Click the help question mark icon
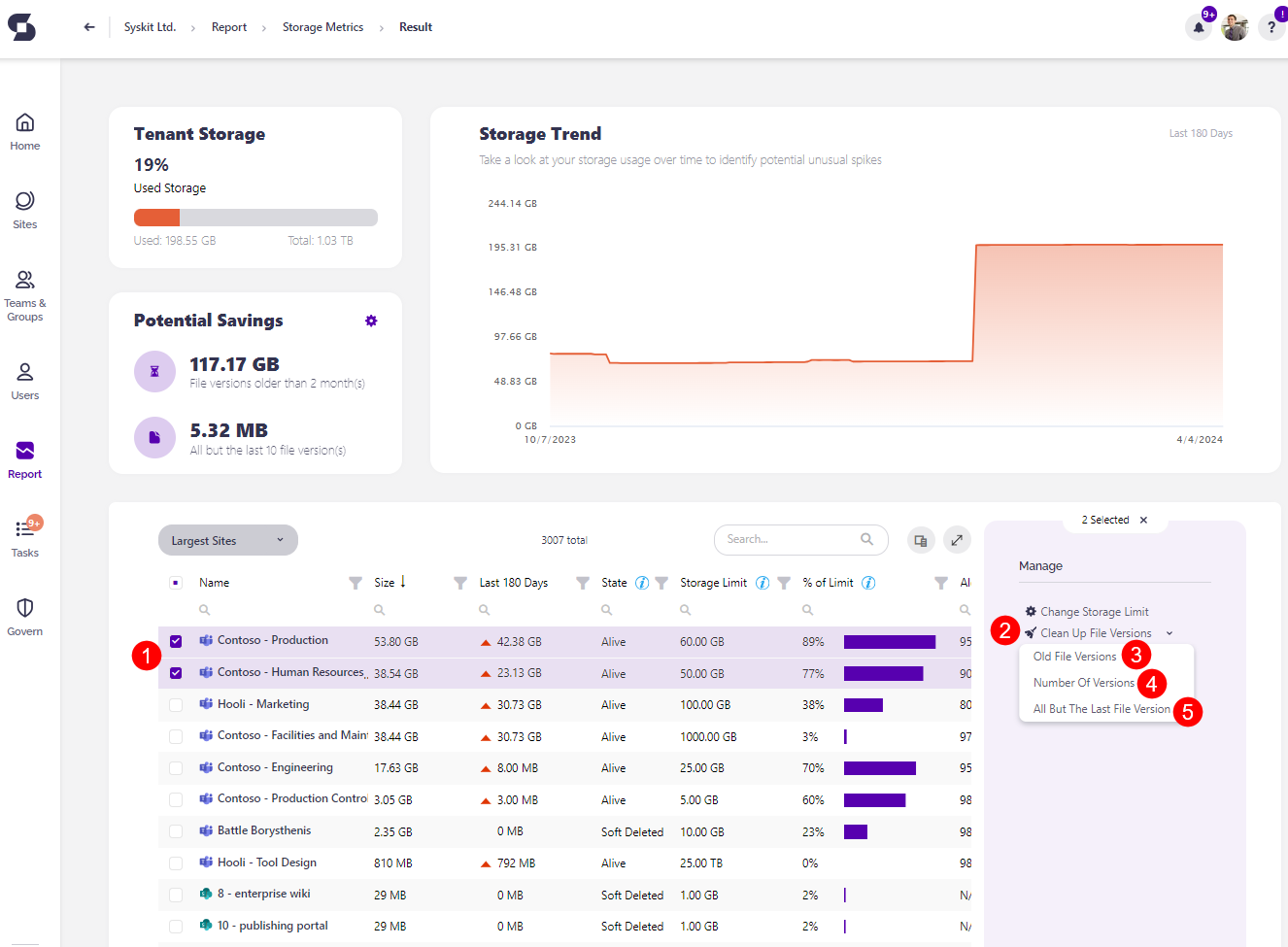 [x=1271, y=26]
